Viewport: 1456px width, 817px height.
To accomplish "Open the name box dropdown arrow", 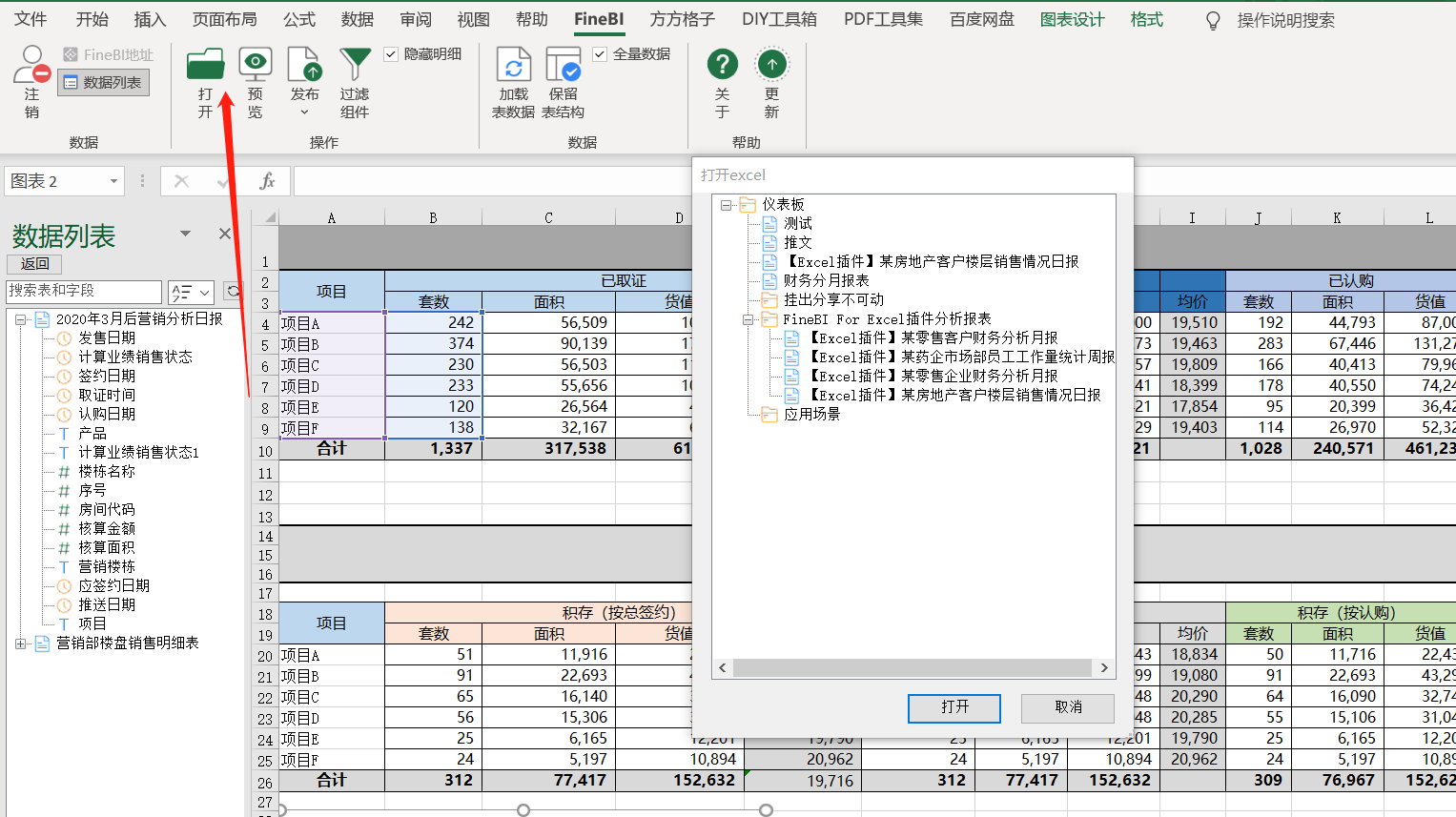I will click(113, 181).
